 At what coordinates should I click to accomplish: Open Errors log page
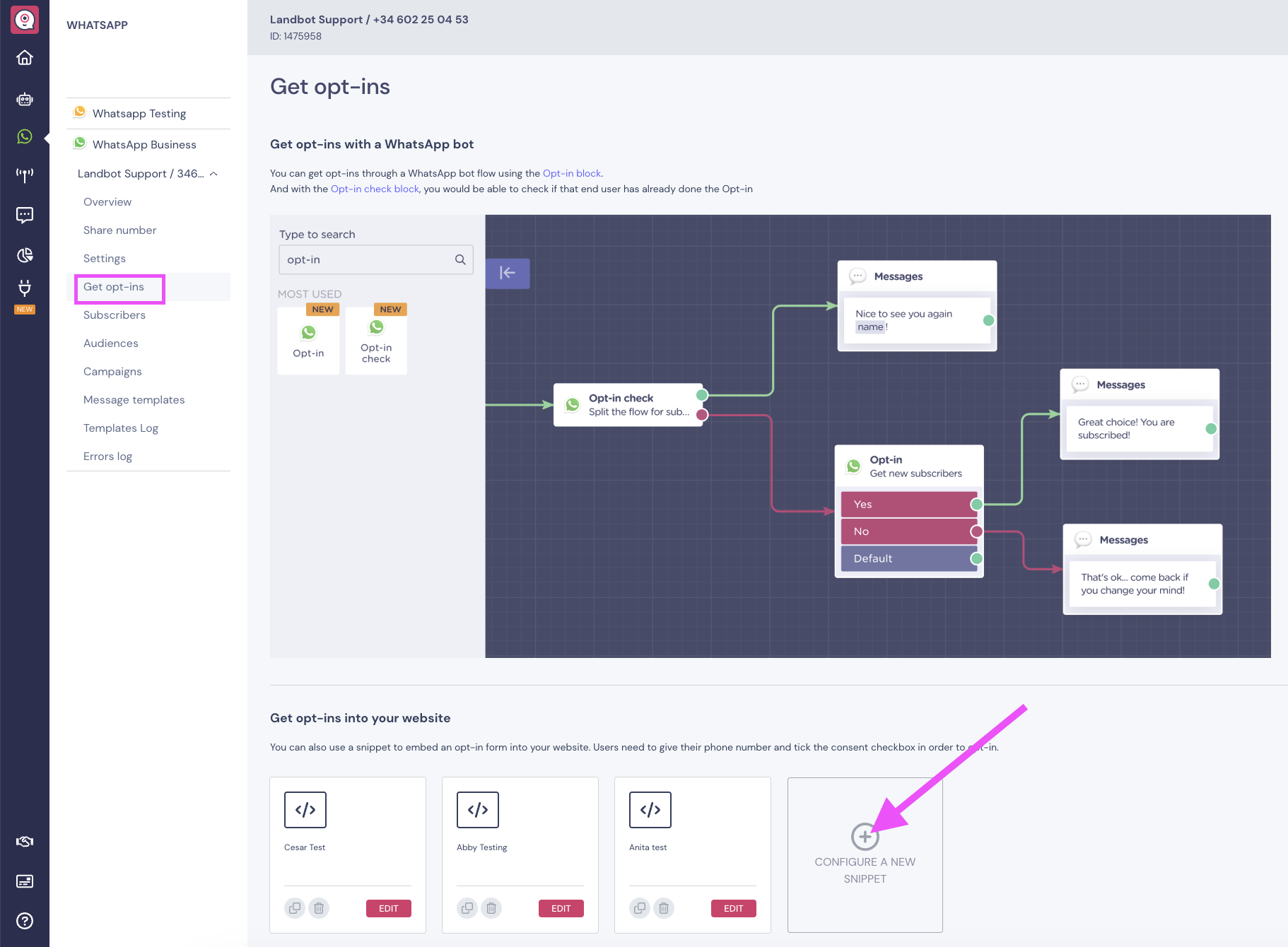coord(107,457)
